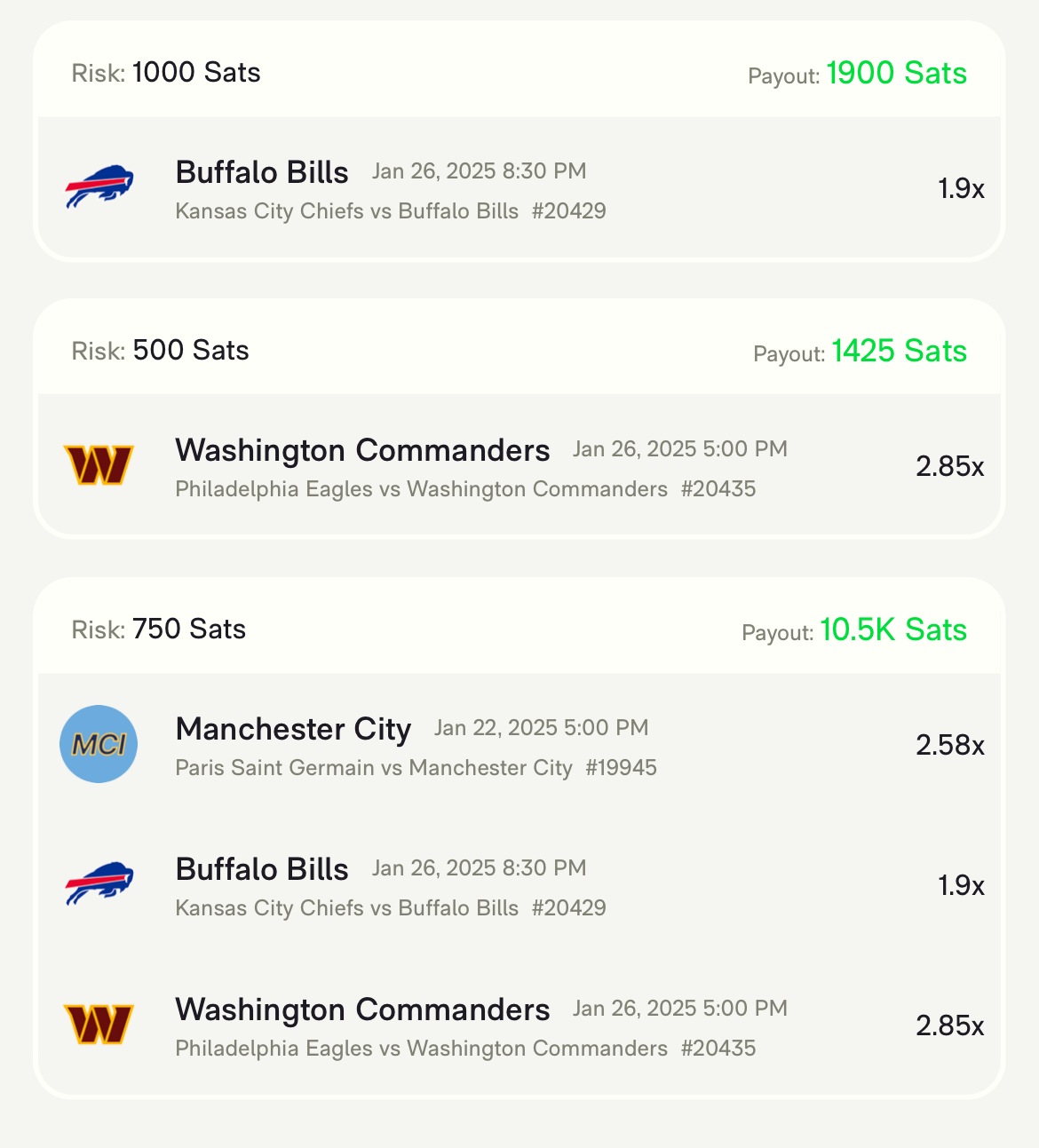Screen dimensions: 1039x1148
Task: Click the MCI Manchester City badge
Action: click(99, 744)
